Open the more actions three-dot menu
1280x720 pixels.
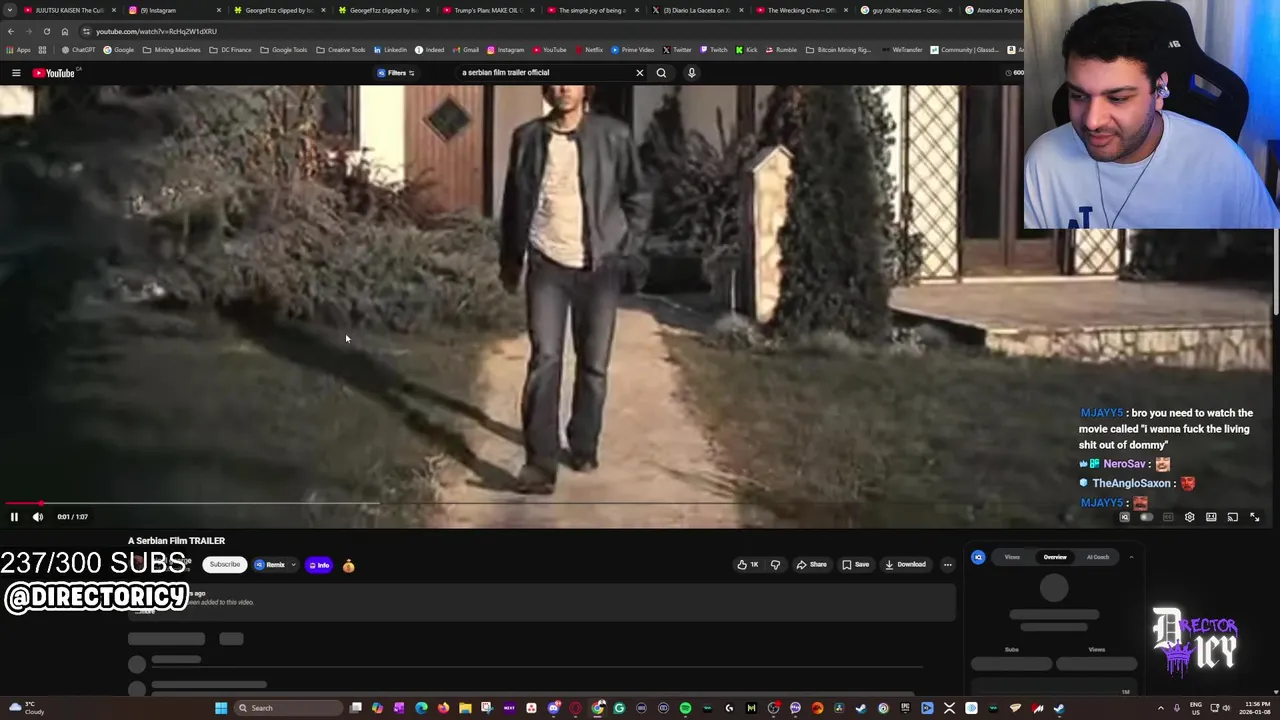click(948, 565)
